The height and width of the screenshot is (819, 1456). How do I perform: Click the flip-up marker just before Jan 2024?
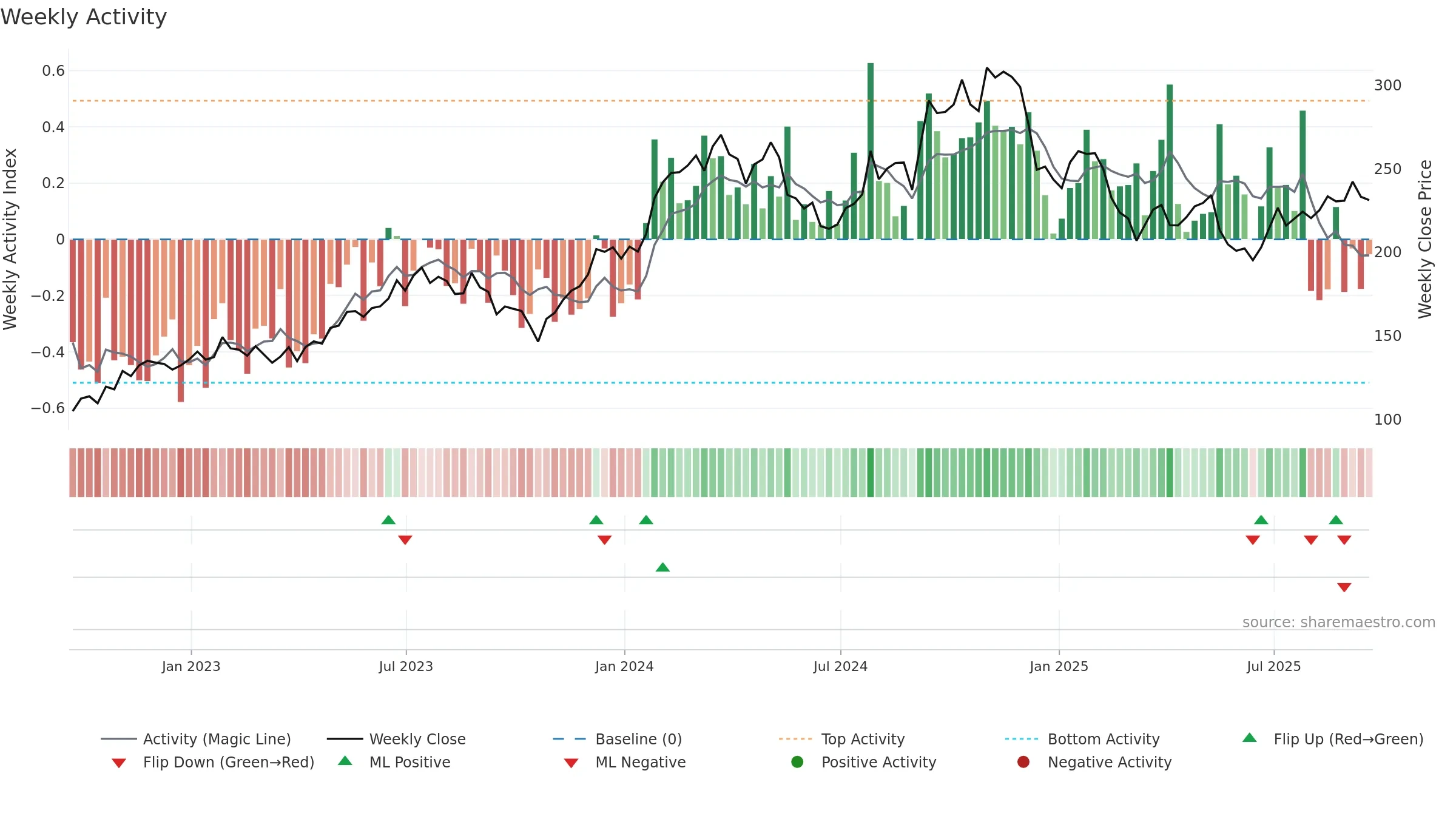pyautogui.click(x=596, y=520)
